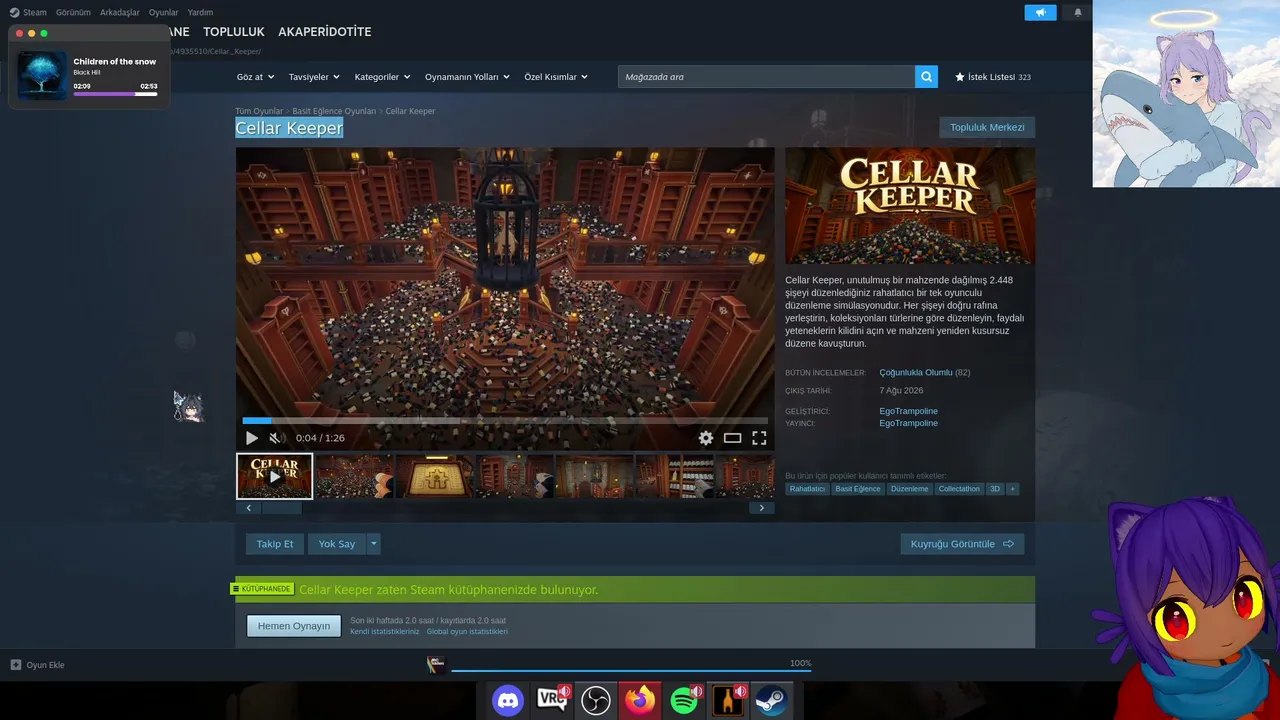1280x720 pixels.
Task: Select the Düzenleme tag
Action: 909,489
